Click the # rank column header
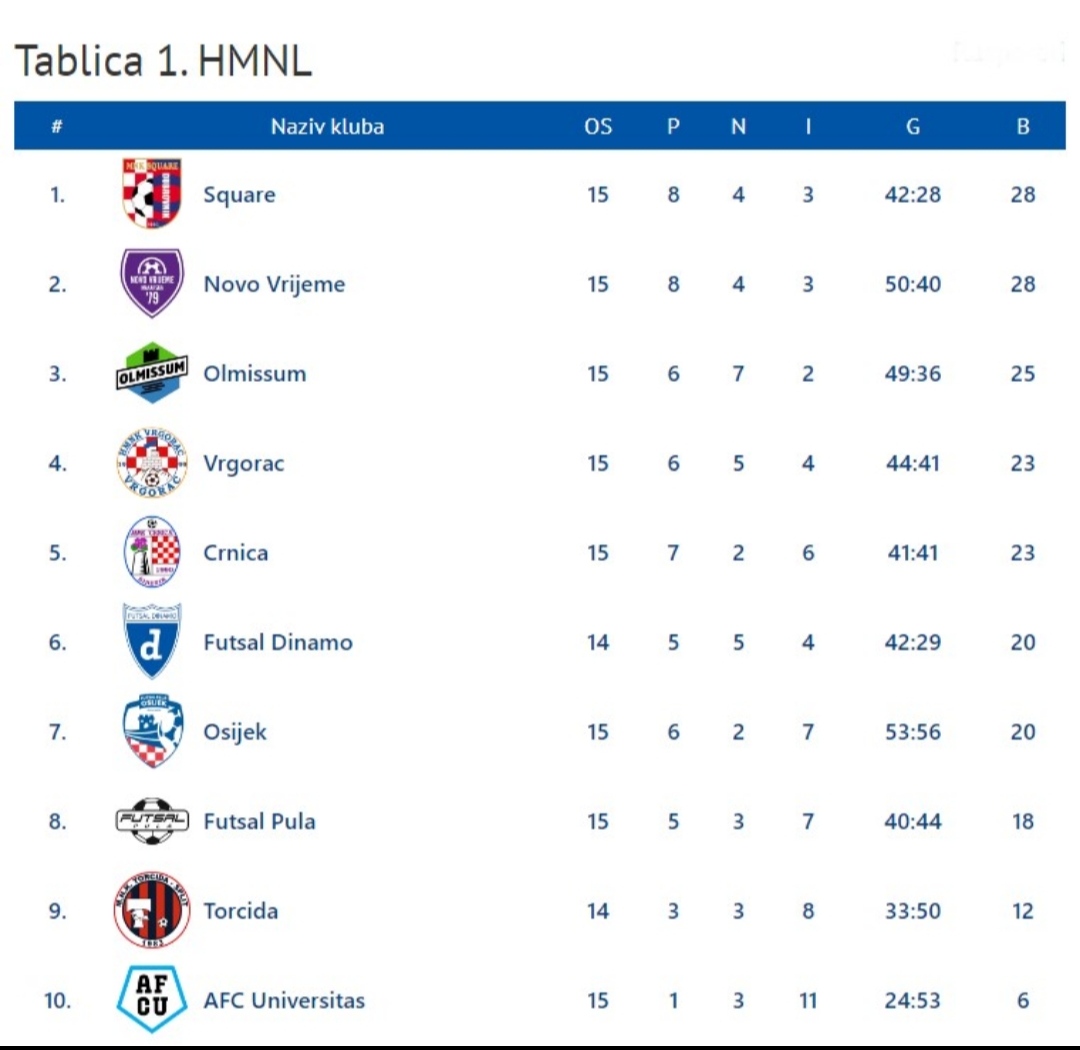Screen dimensions: 1080x1050 (x=57, y=126)
